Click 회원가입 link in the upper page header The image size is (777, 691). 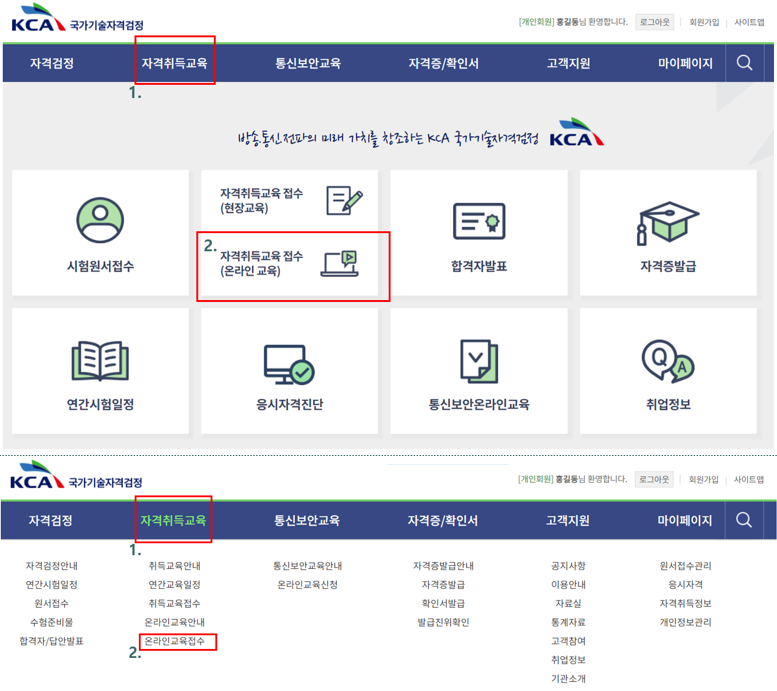click(704, 22)
